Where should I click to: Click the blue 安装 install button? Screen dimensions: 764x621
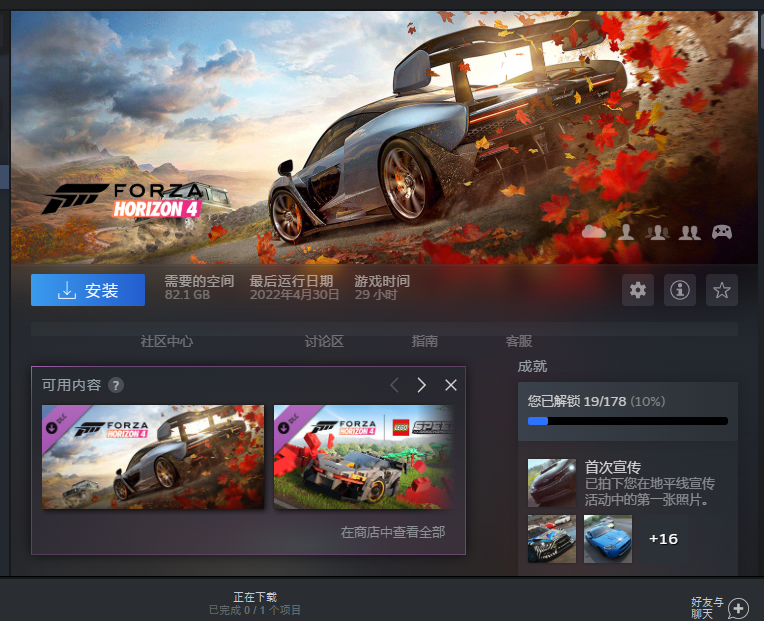[x=88, y=290]
